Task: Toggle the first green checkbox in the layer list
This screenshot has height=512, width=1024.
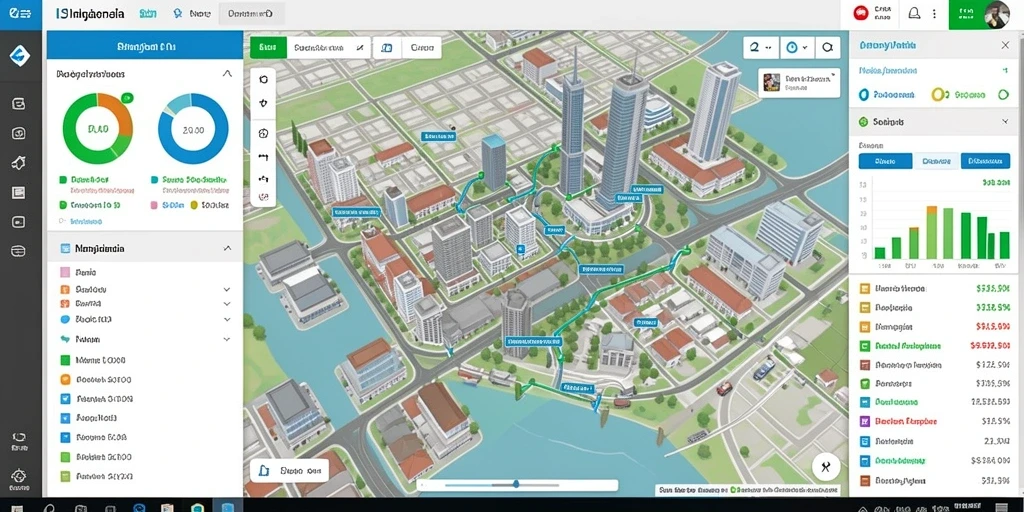Action: click(65, 360)
